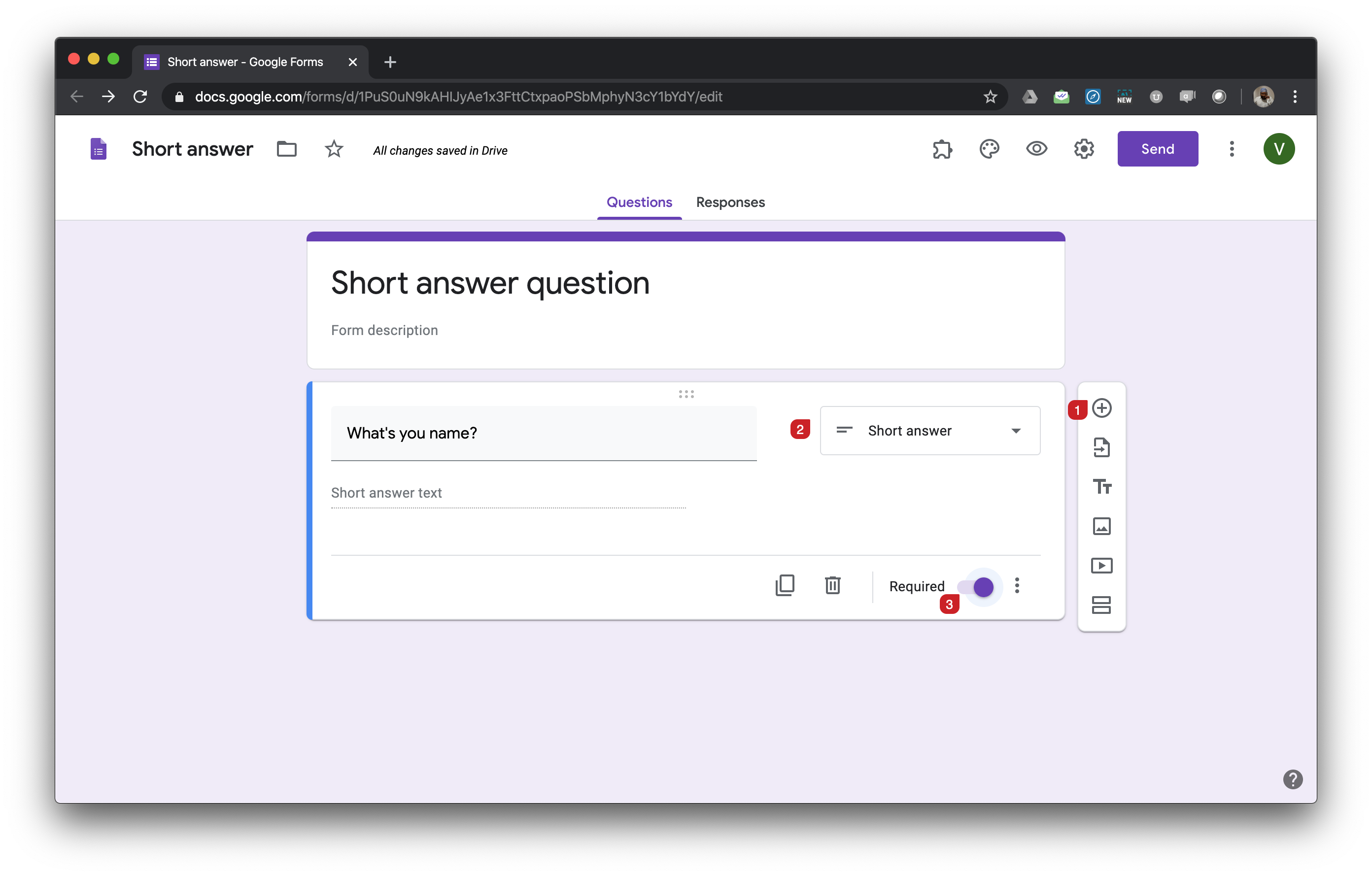
Task: Click the add title and description icon
Action: click(1100, 486)
